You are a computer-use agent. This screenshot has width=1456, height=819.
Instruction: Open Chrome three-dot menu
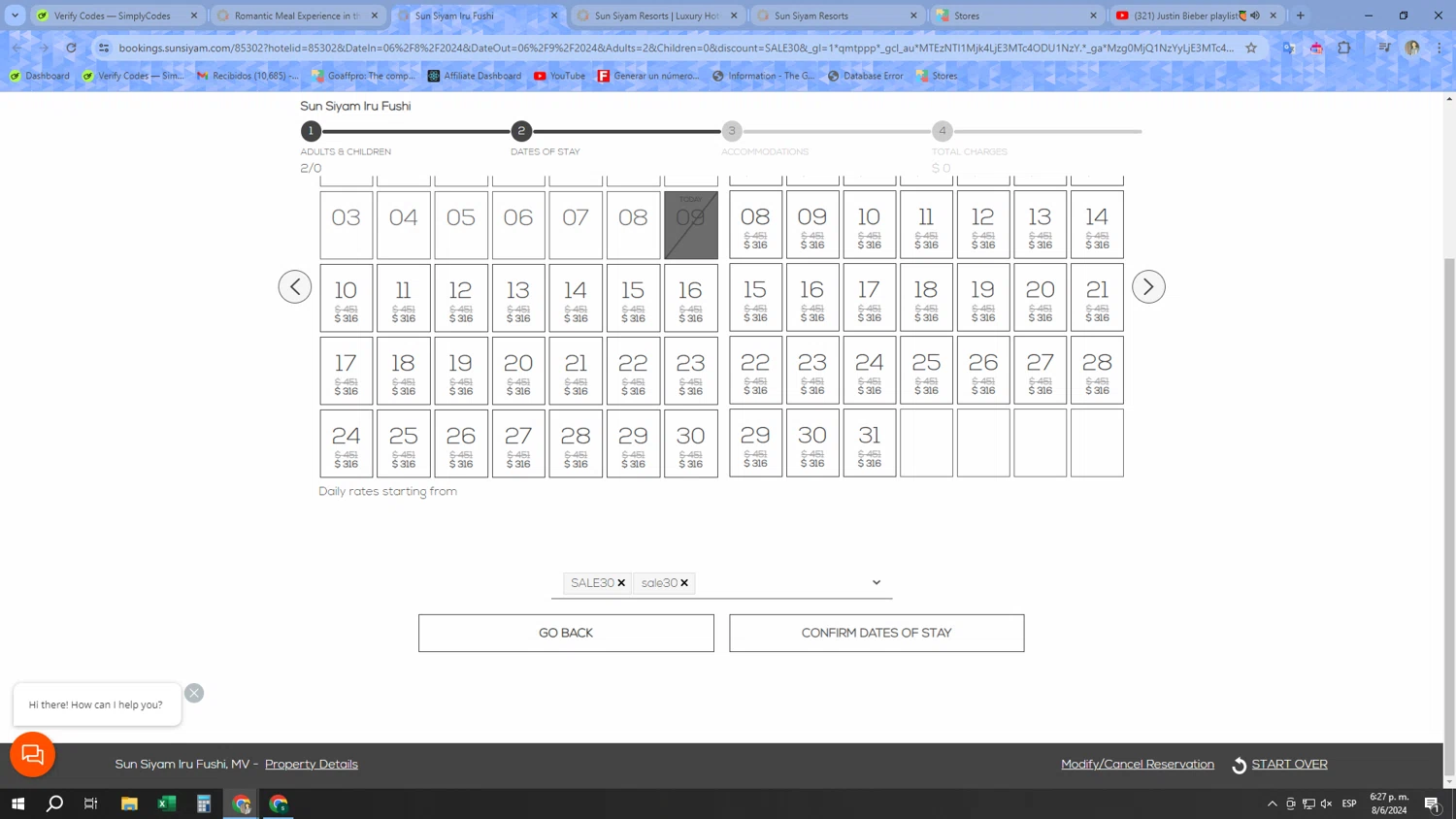(1439, 48)
